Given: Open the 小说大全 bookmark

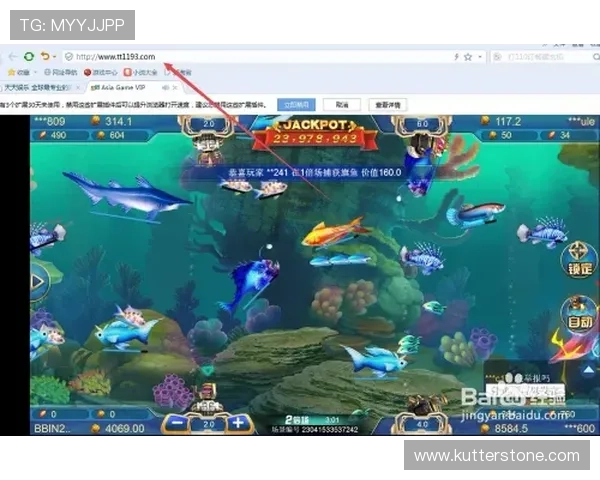Looking at the screenshot, I should coord(140,72).
